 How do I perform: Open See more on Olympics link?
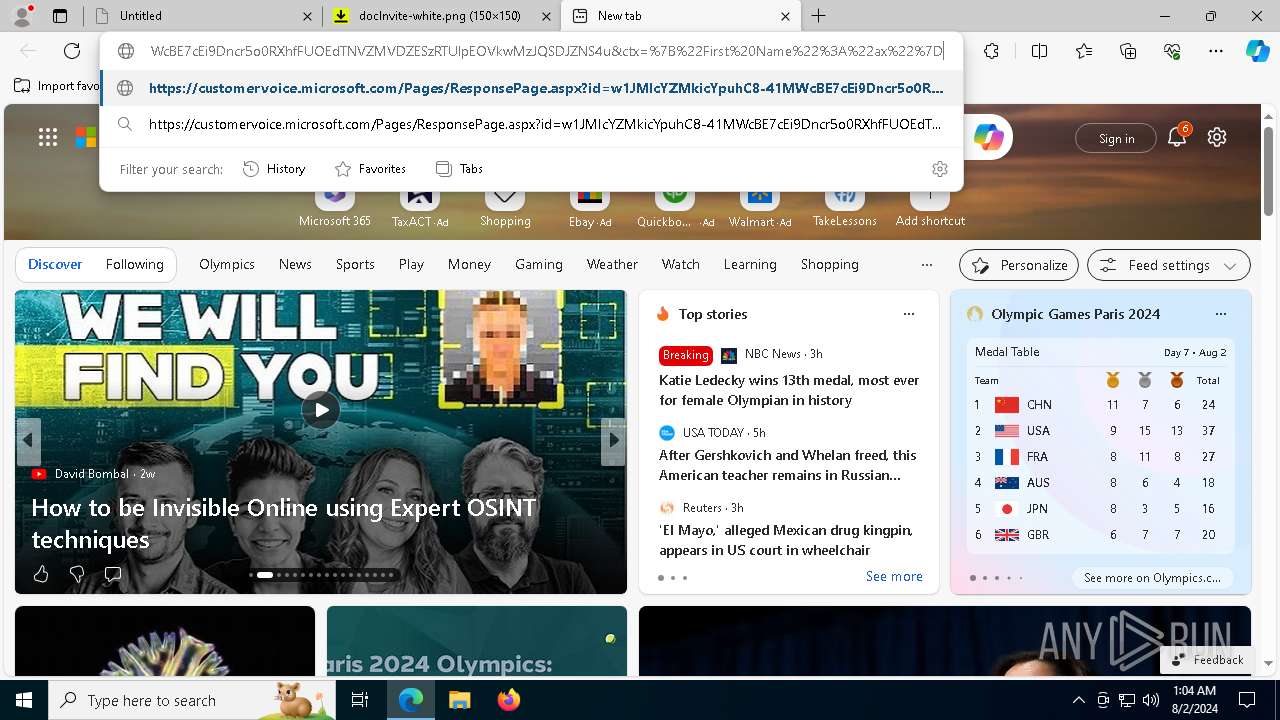(1152, 577)
